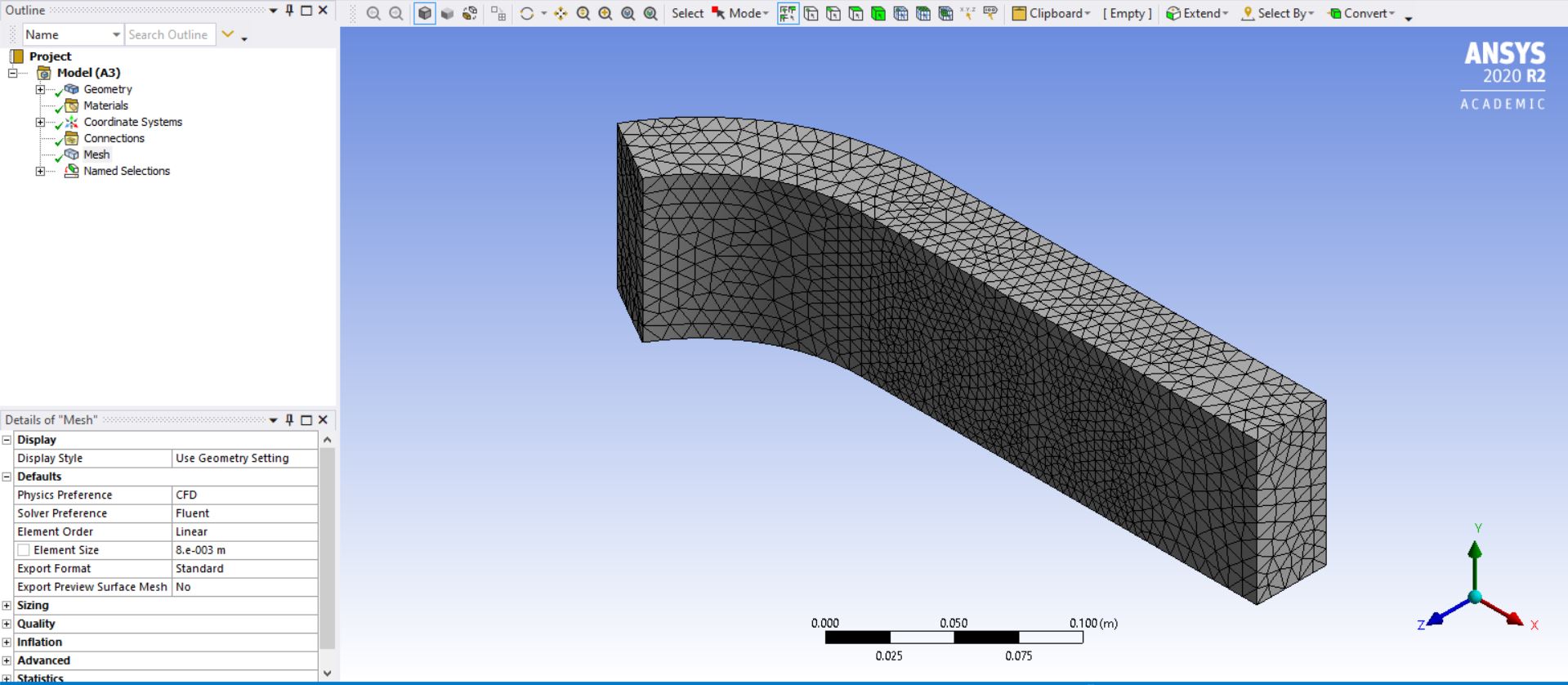Maximize the Details of Mesh panel
The width and height of the screenshot is (1568, 685).
pos(306,420)
